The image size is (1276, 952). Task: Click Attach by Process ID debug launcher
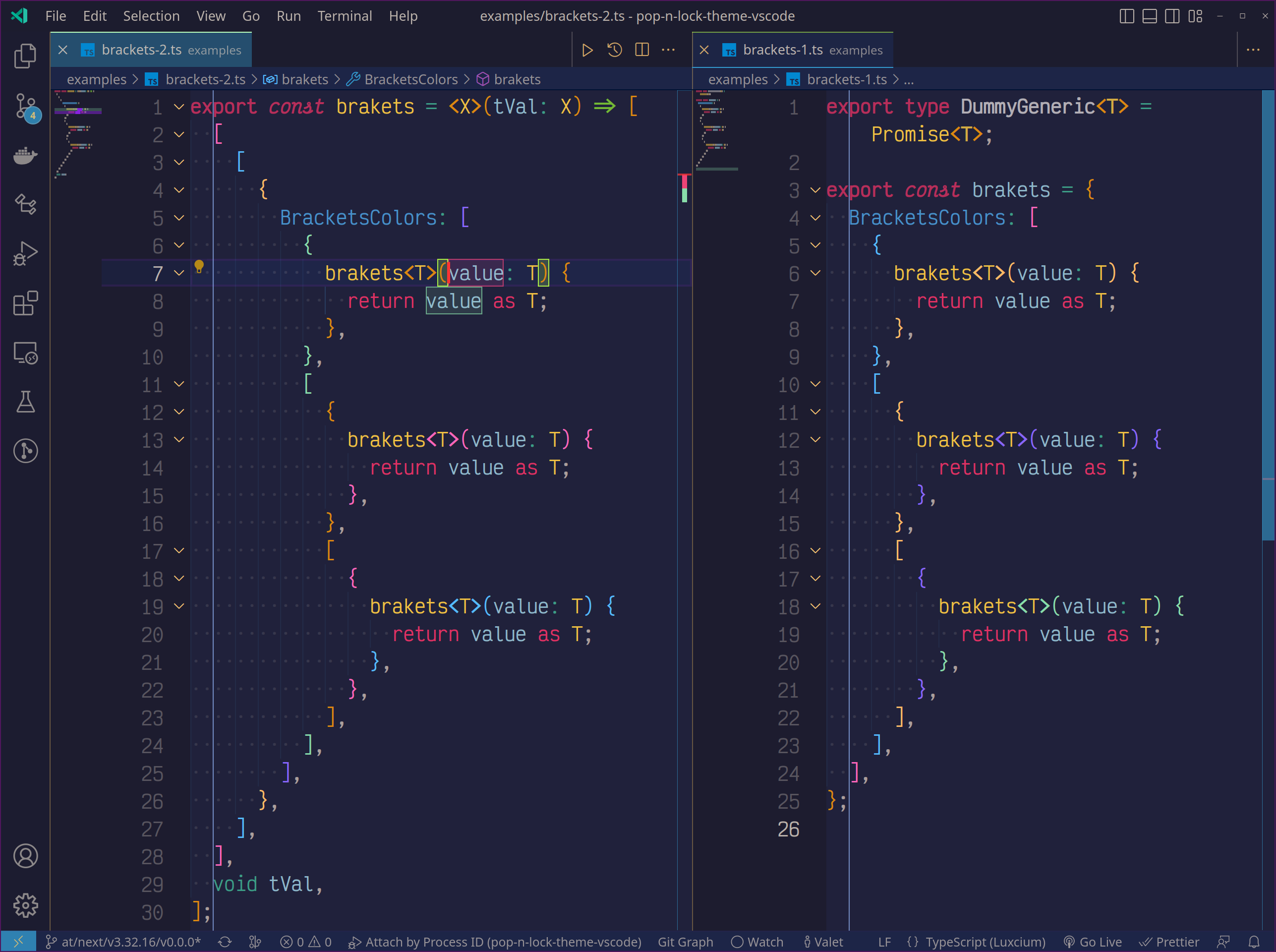coord(495,942)
